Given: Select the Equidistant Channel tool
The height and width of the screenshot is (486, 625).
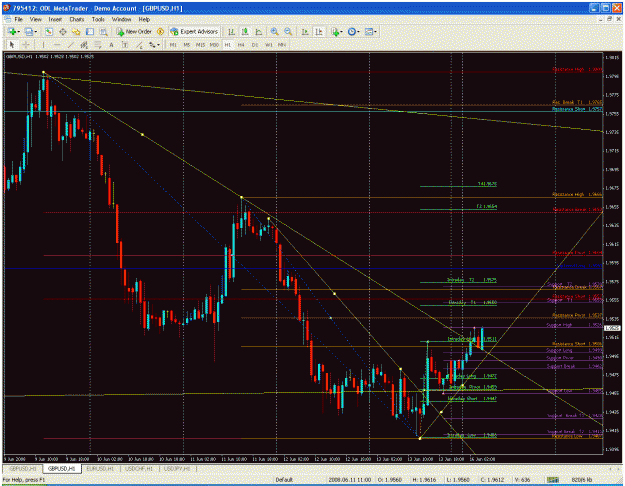Looking at the screenshot, I should click(84, 45).
